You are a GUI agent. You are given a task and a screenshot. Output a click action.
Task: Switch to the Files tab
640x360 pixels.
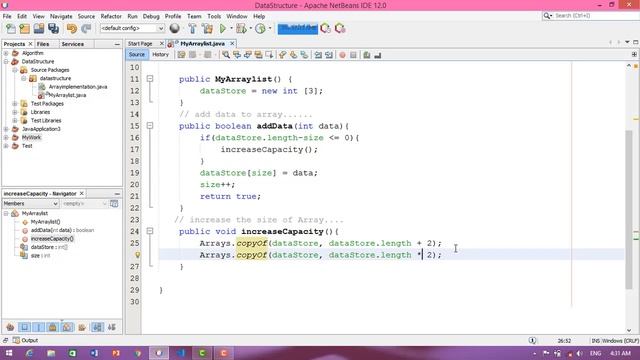(43, 44)
